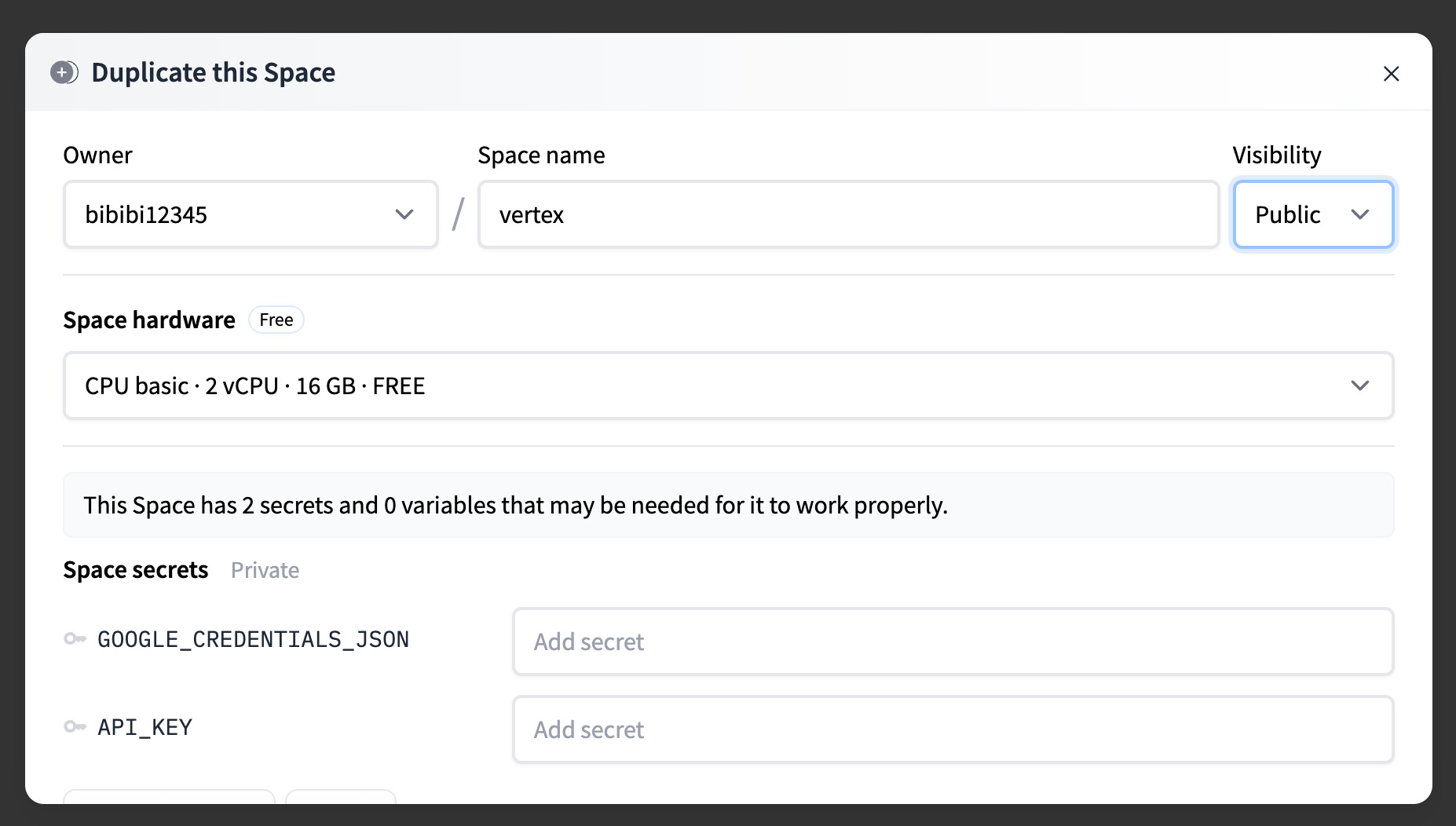Close the Duplicate this Space dialog
Viewport: 1456px width, 826px height.
1391,74
